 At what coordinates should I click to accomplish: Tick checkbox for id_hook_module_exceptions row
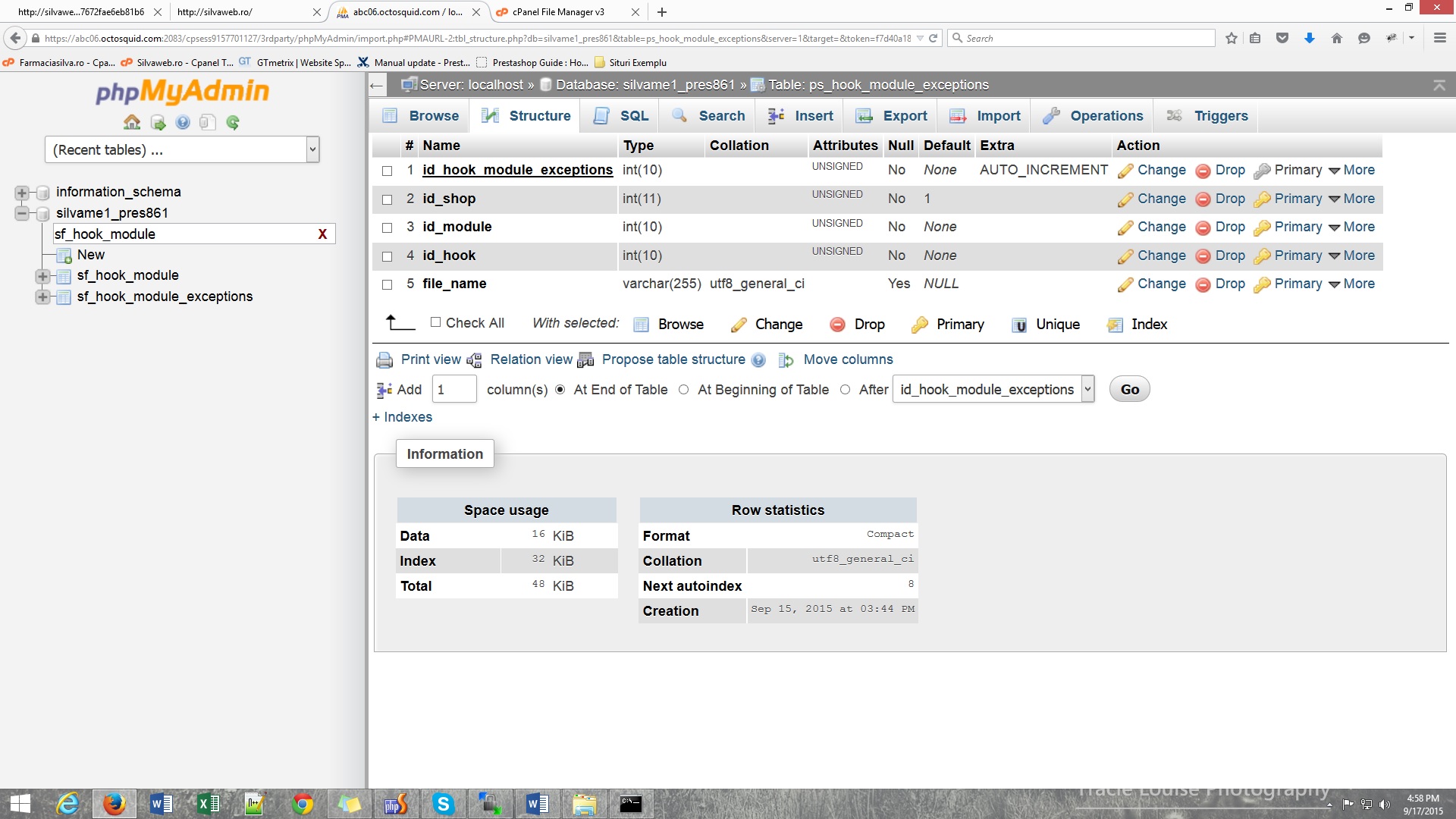point(387,171)
